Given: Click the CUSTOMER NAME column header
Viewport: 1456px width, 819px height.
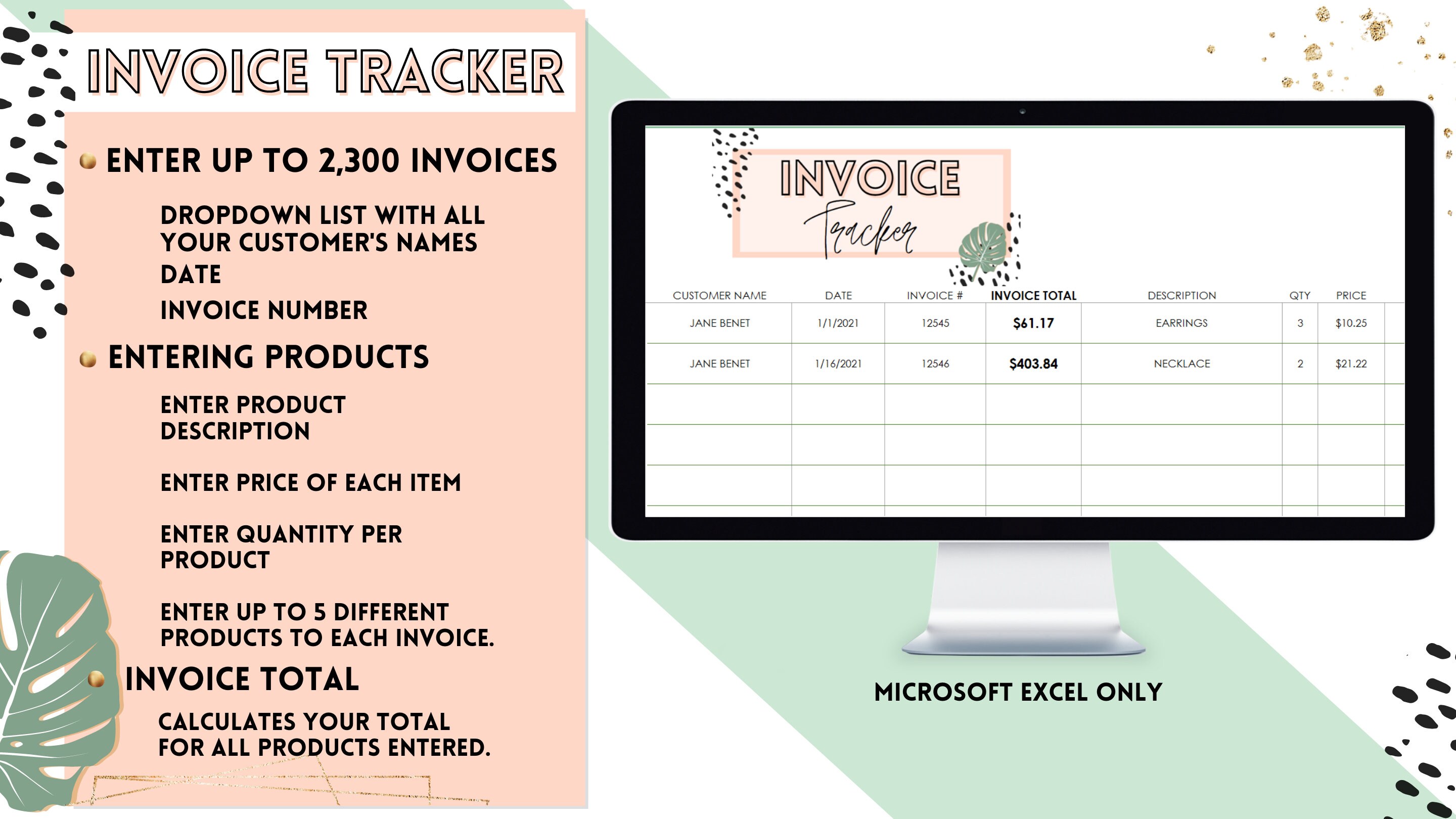Looking at the screenshot, I should tap(719, 295).
